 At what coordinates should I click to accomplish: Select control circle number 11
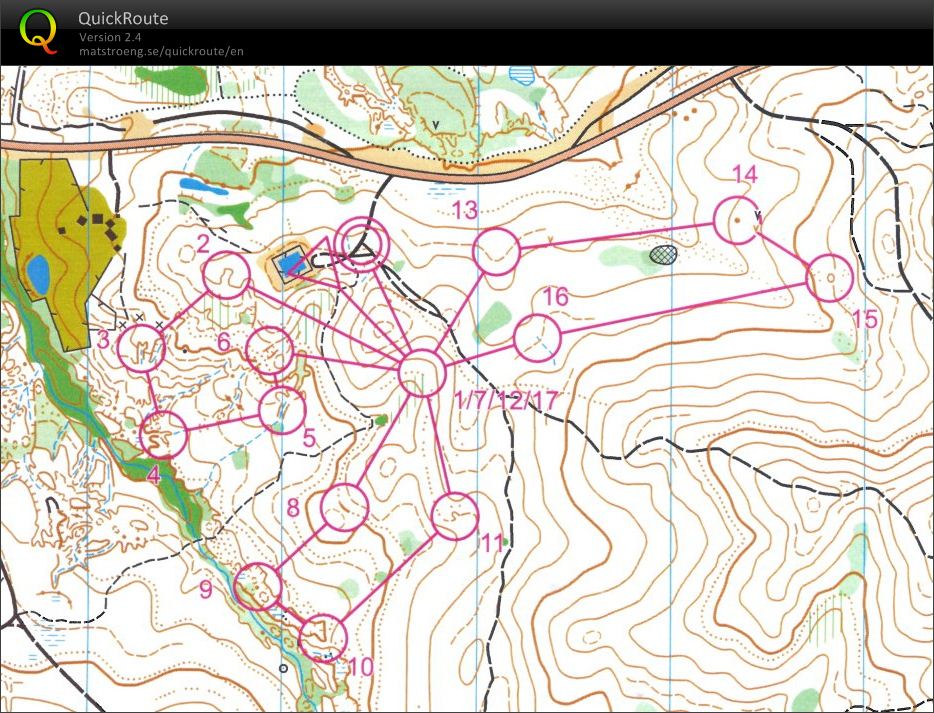point(455,516)
